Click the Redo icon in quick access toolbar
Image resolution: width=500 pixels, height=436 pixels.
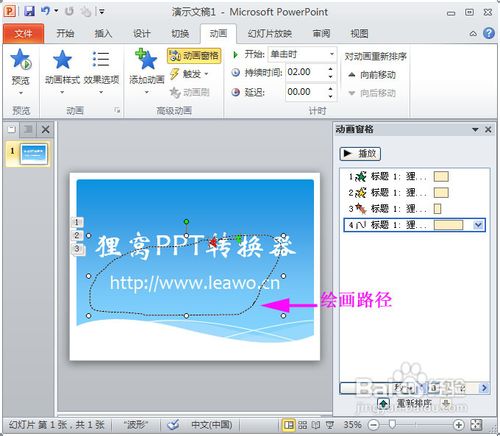69,12
